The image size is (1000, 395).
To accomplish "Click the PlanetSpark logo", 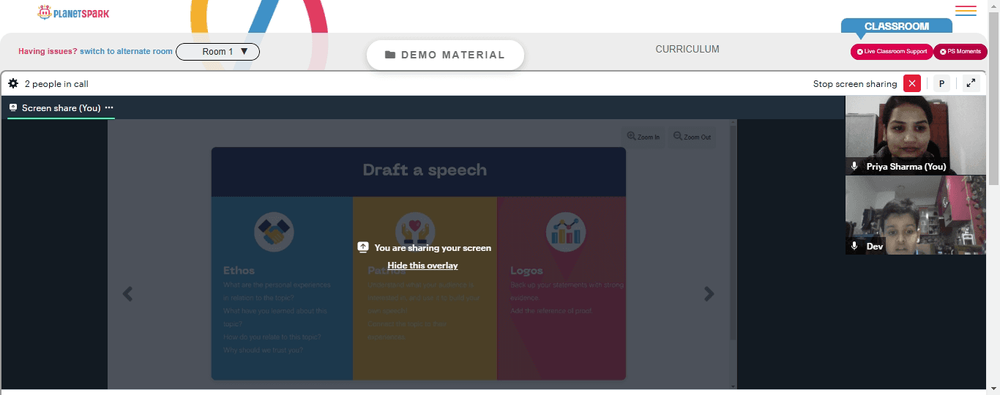I will click(x=73, y=12).
